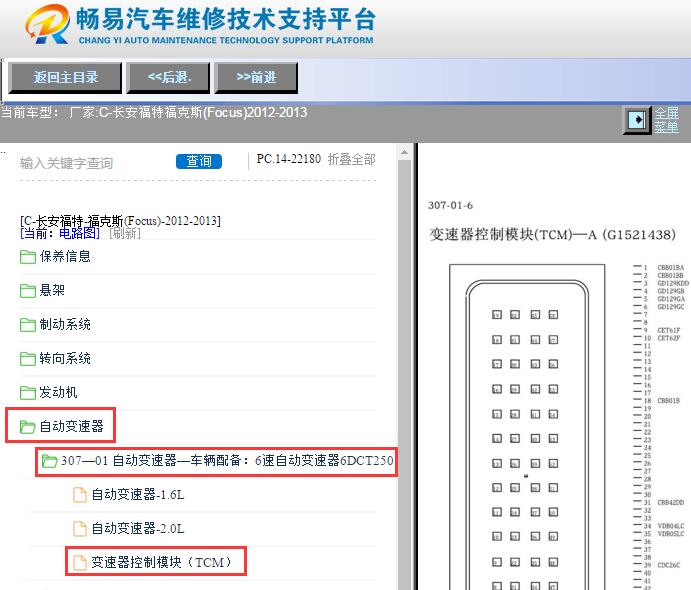Open the 自动变速器-1.6L document
Image resolution: width=691 pixels, height=590 pixels.
(x=137, y=494)
